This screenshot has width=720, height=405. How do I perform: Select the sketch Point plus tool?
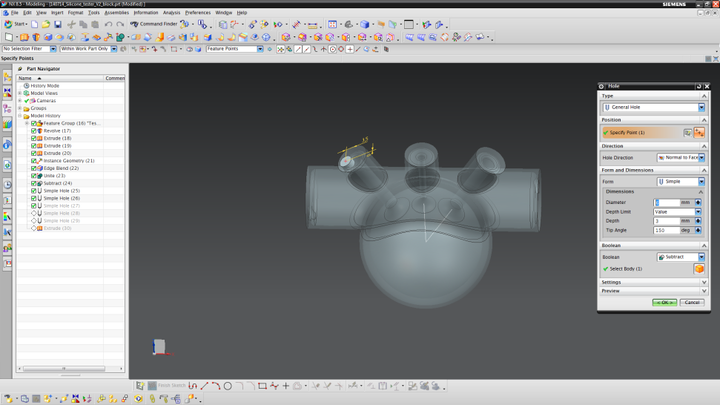[286, 386]
